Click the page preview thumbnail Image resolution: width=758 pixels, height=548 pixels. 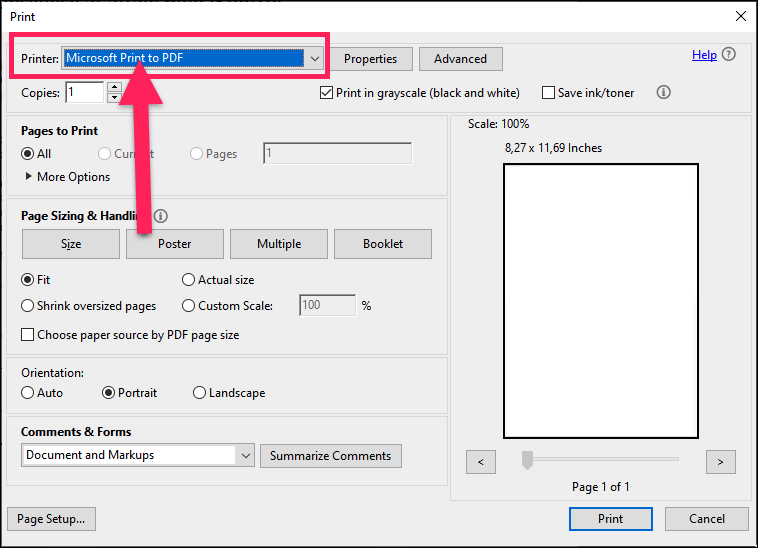click(x=601, y=301)
